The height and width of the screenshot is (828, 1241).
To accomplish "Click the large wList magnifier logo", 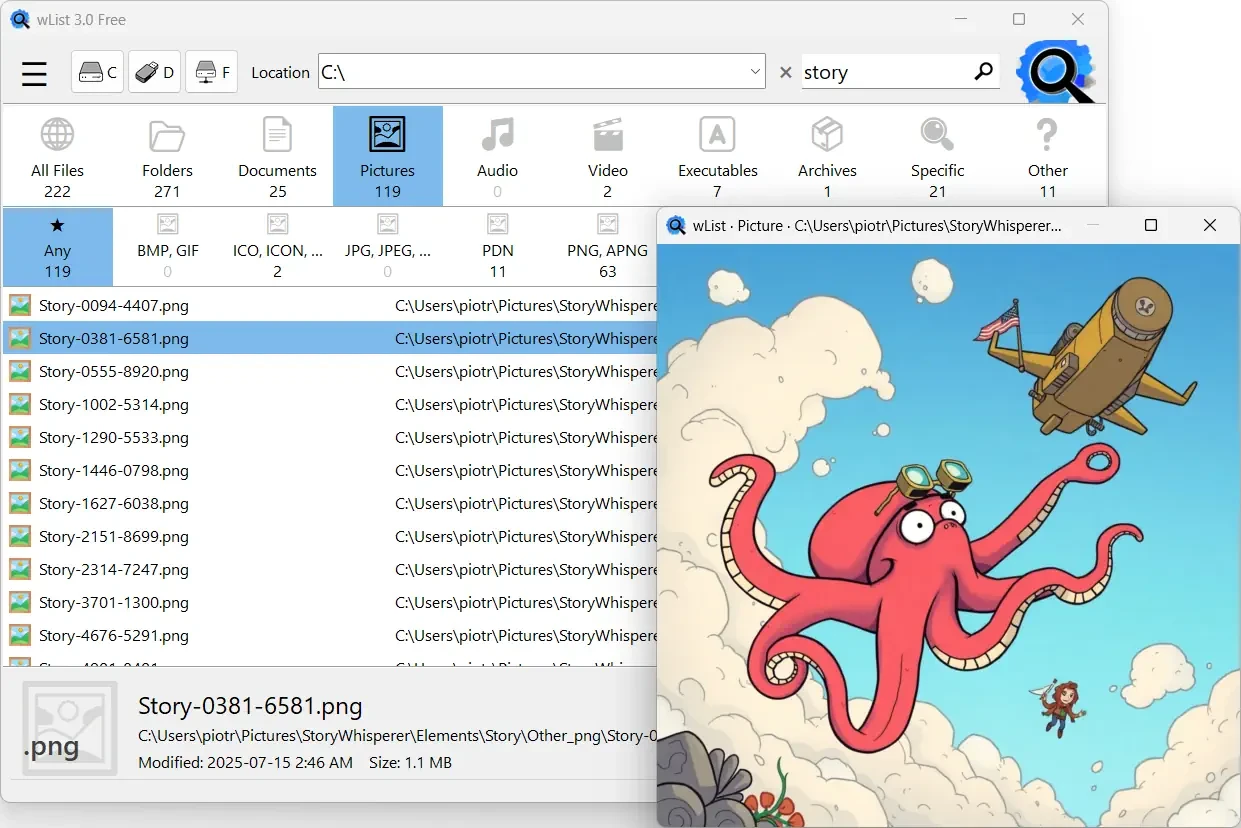I will 1057,72.
